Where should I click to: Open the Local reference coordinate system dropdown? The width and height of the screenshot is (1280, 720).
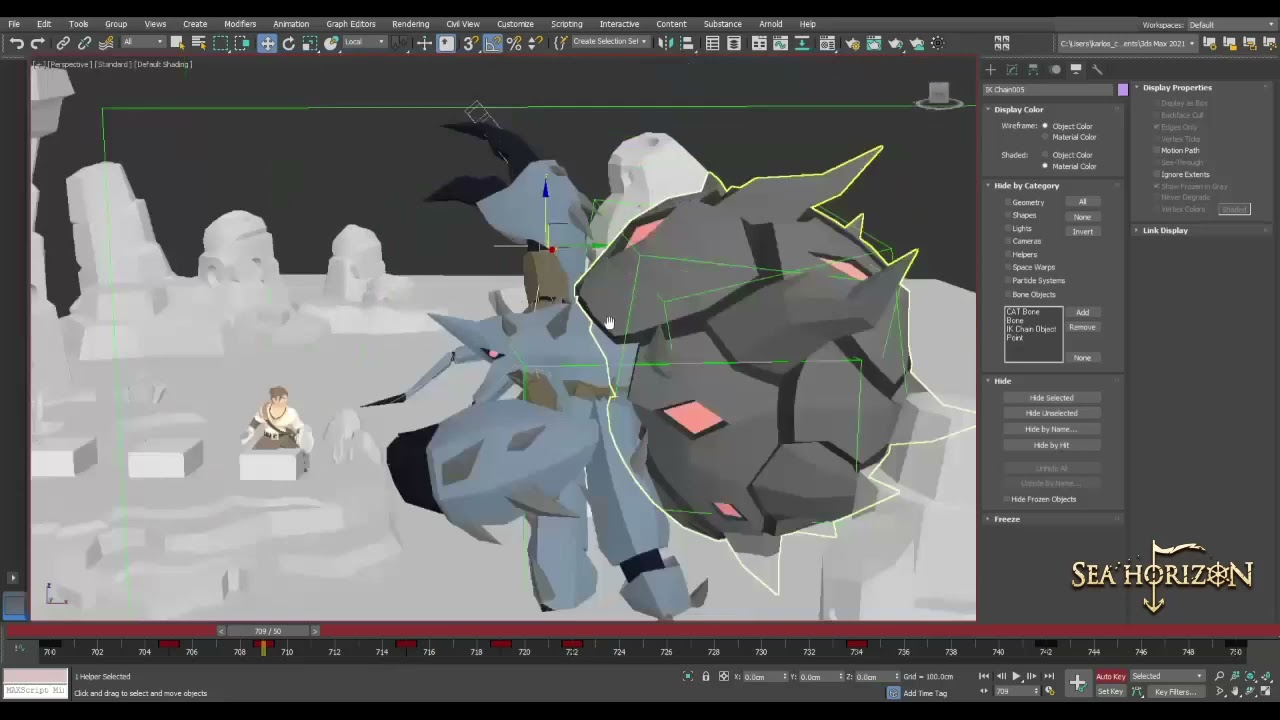(365, 43)
